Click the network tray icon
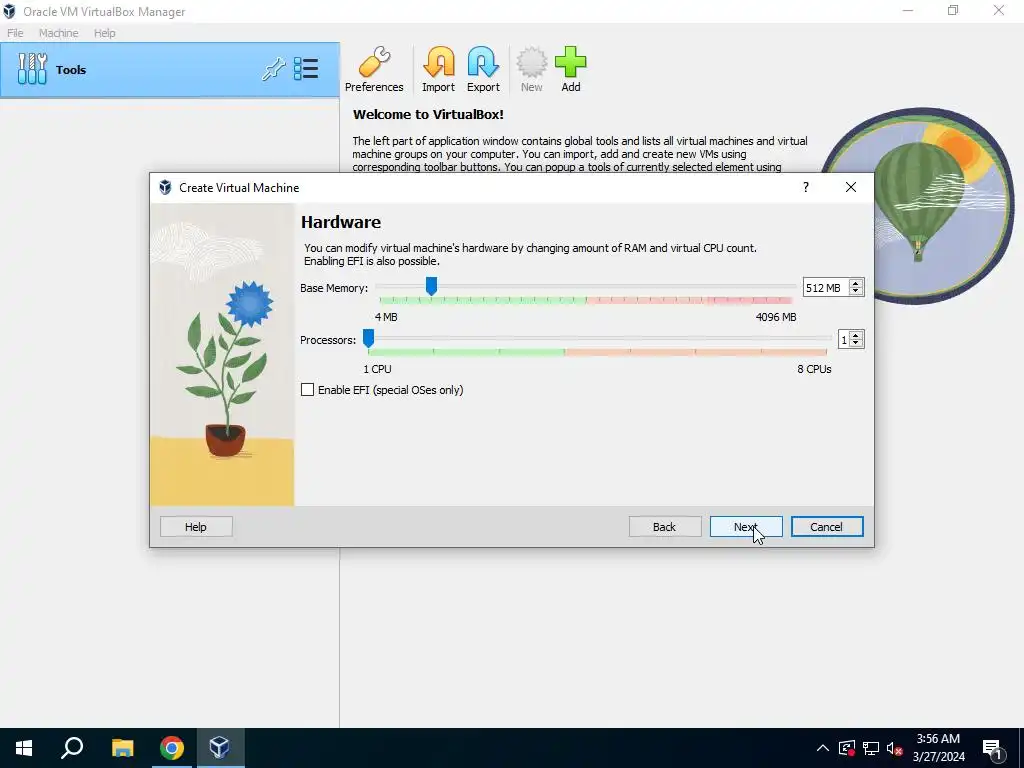This screenshot has width=1024, height=768. (871, 748)
